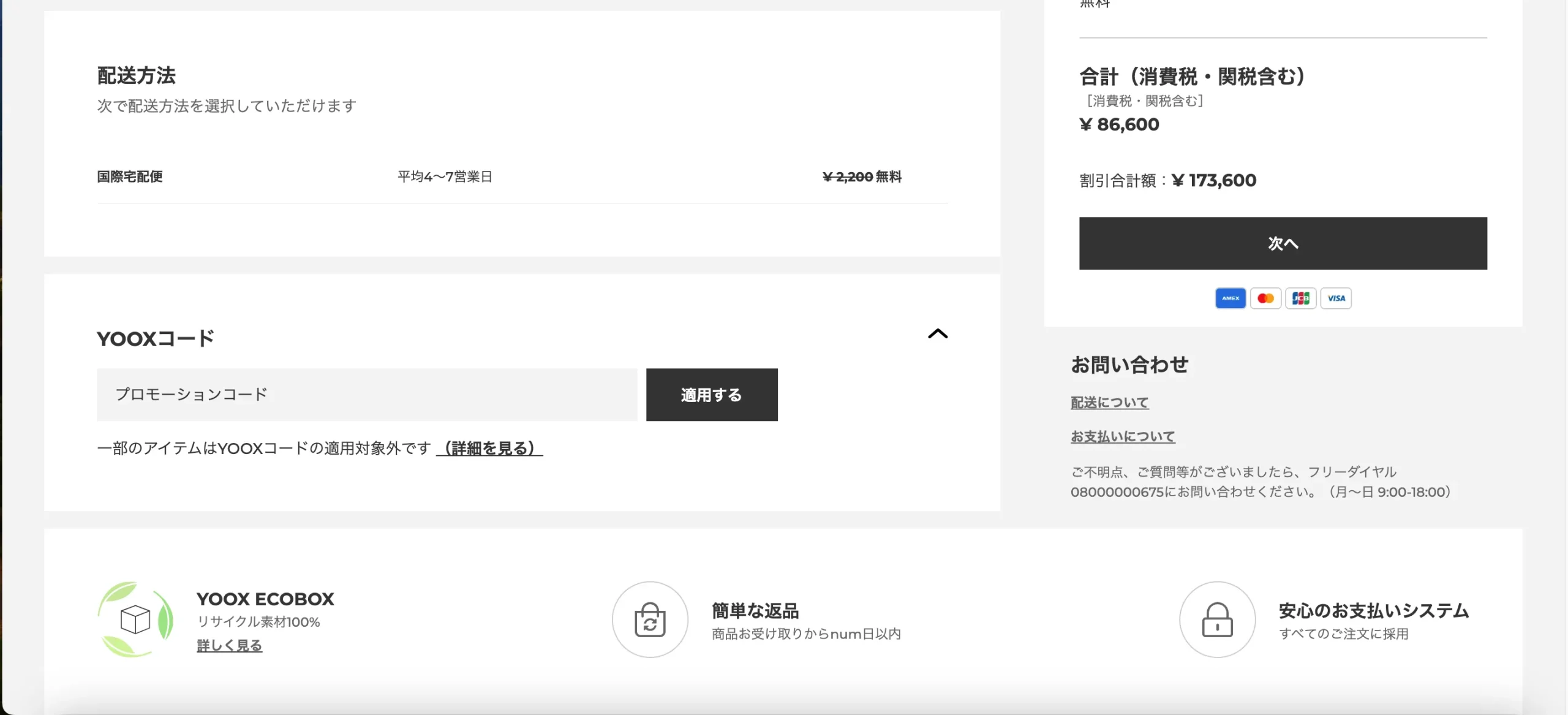1568x715 pixels.
Task: Click the AMEX card icon
Action: coord(1231,298)
